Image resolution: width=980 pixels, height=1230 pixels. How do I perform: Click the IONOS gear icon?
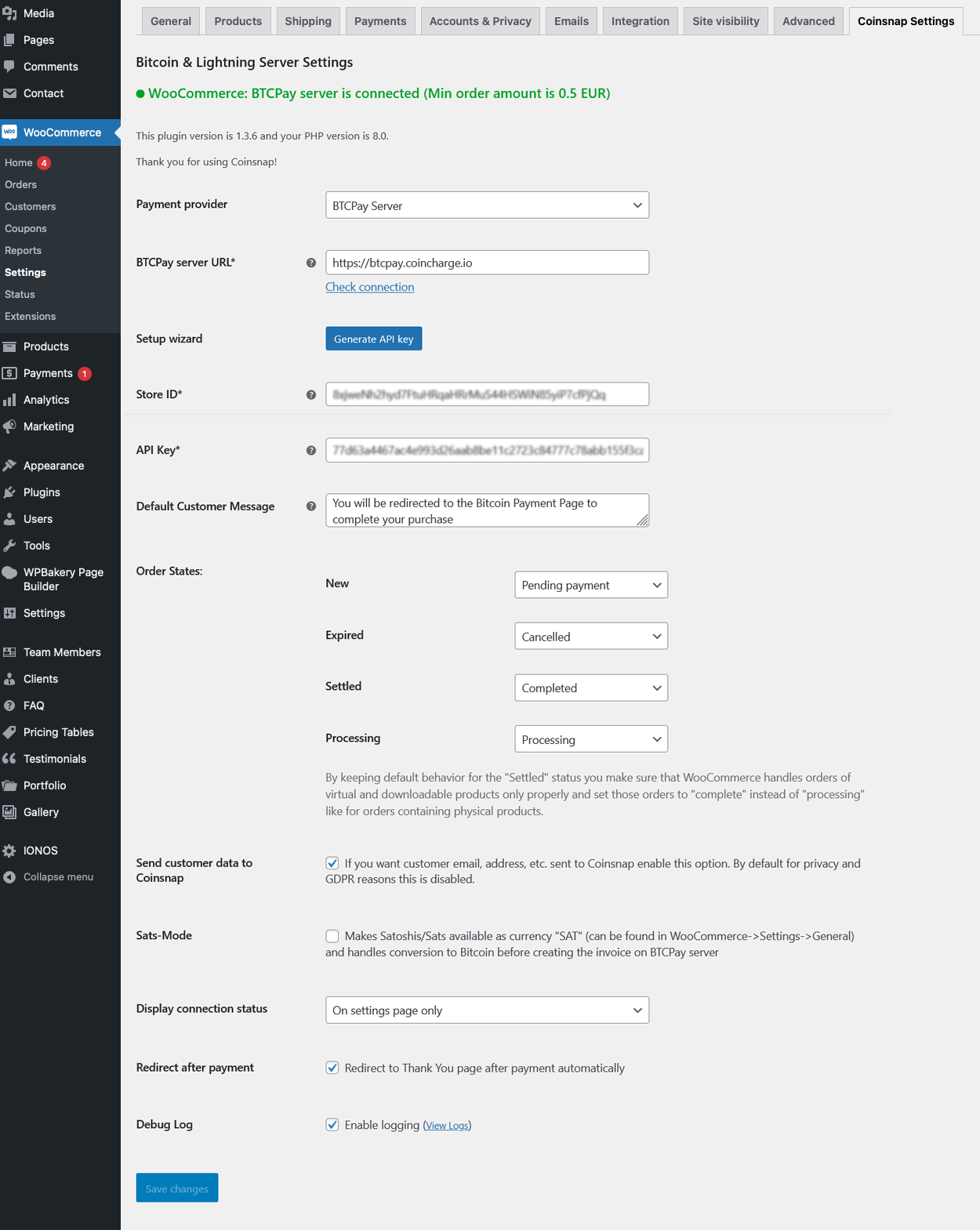pyautogui.click(x=9, y=851)
